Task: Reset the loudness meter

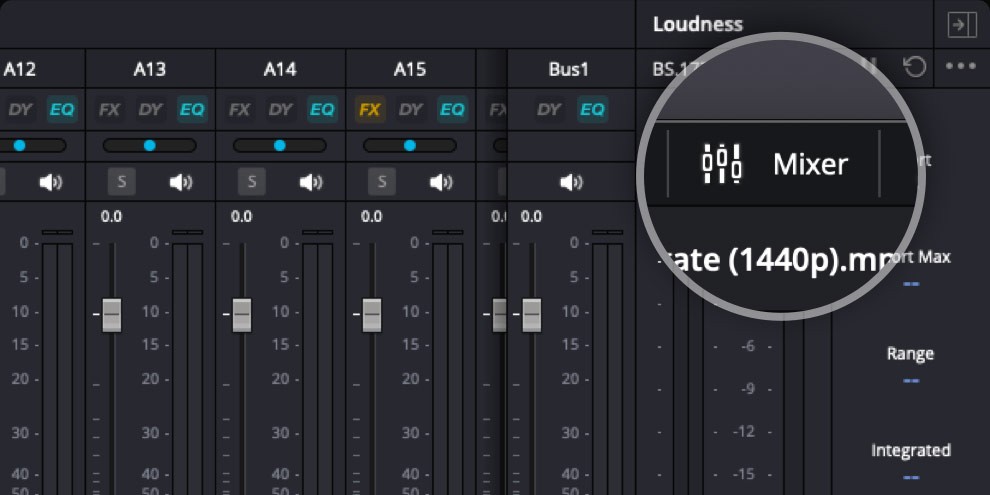Action: (x=914, y=67)
